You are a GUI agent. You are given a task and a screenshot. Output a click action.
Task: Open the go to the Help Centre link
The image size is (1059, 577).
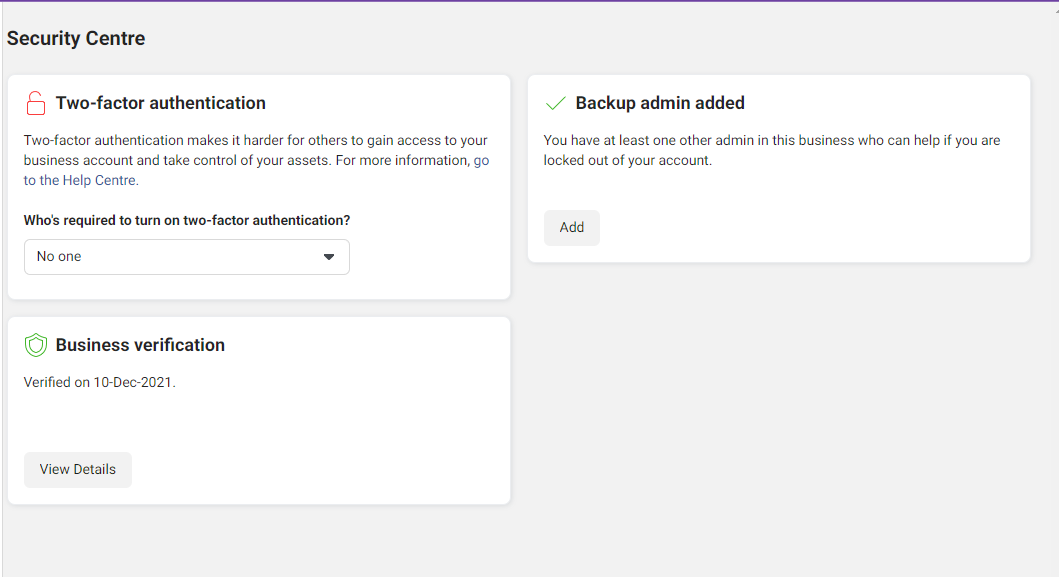[257, 170]
